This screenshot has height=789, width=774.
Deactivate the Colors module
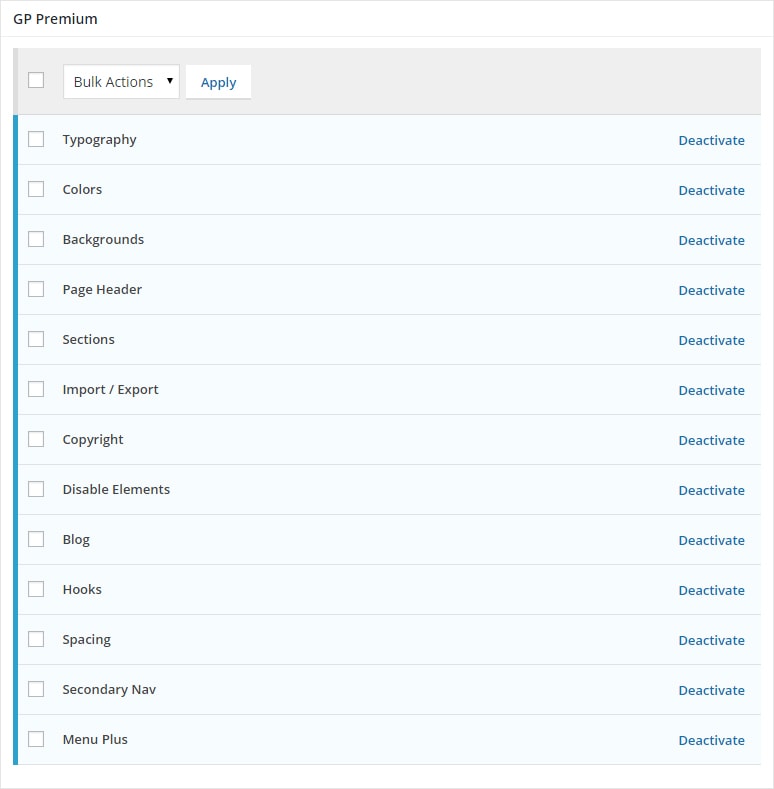pos(712,190)
